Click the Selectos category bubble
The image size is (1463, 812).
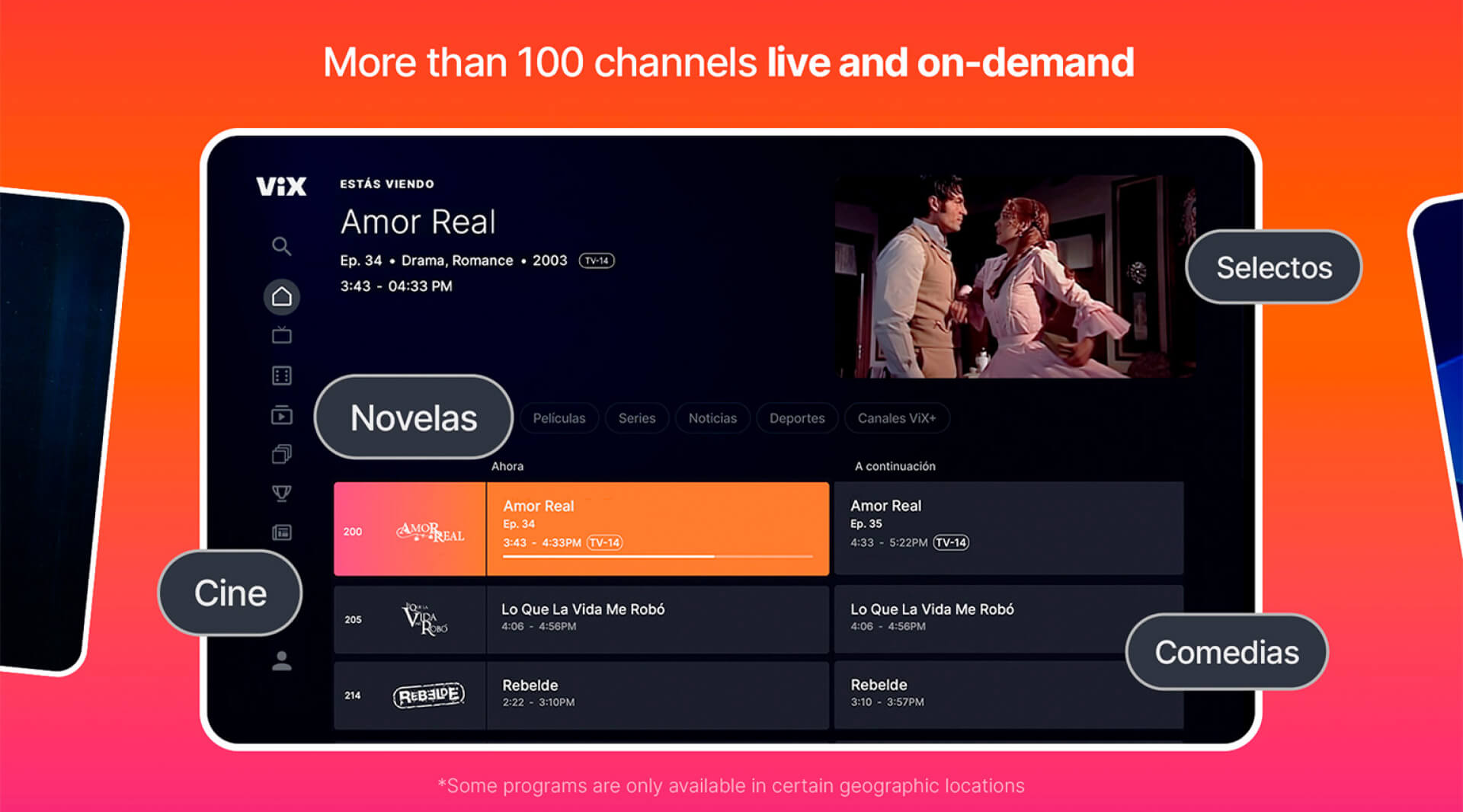[x=1273, y=267]
